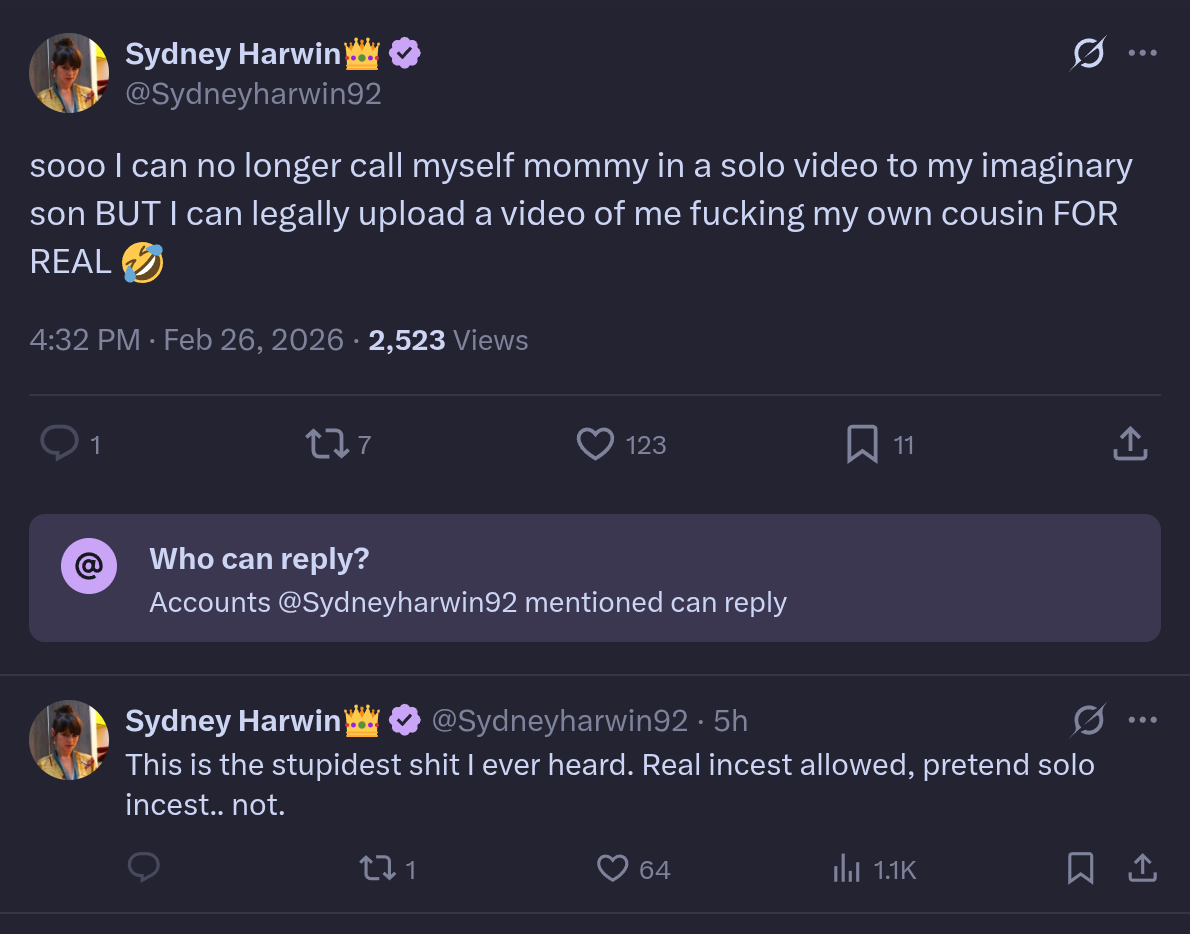Image resolution: width=1190 pixels, height=934 pixels.
Task: Click the Grok icon on the reply
Action: click(x=1087, y=720)
